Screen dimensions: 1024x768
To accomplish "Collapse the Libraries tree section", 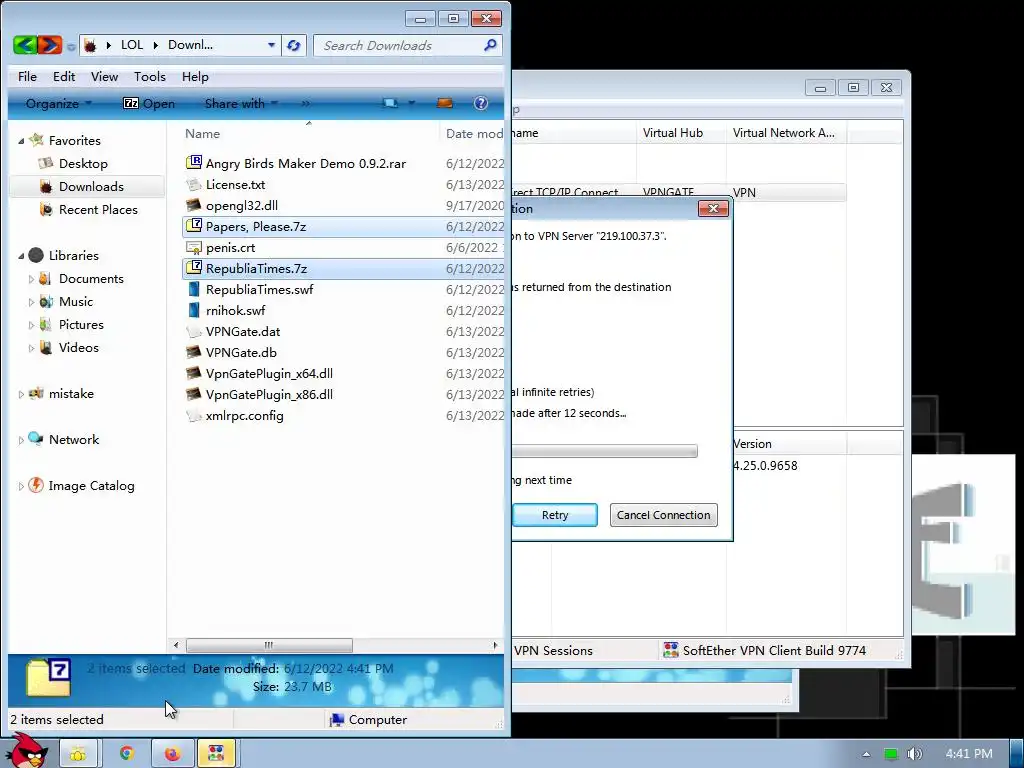I will tap(21, 256).
